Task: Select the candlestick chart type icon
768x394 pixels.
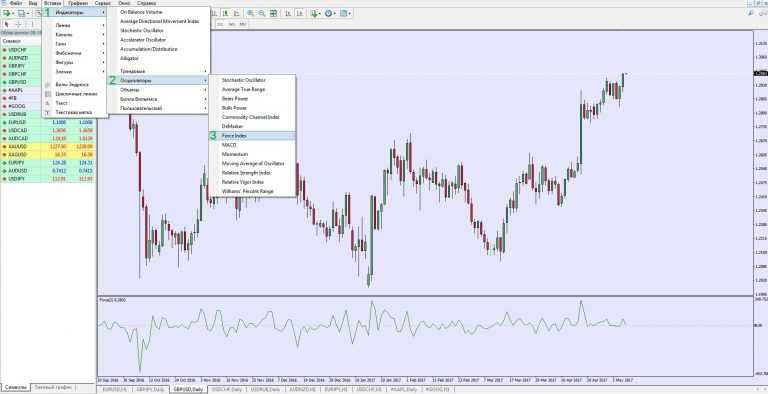Action: click(x=225, y=13)
